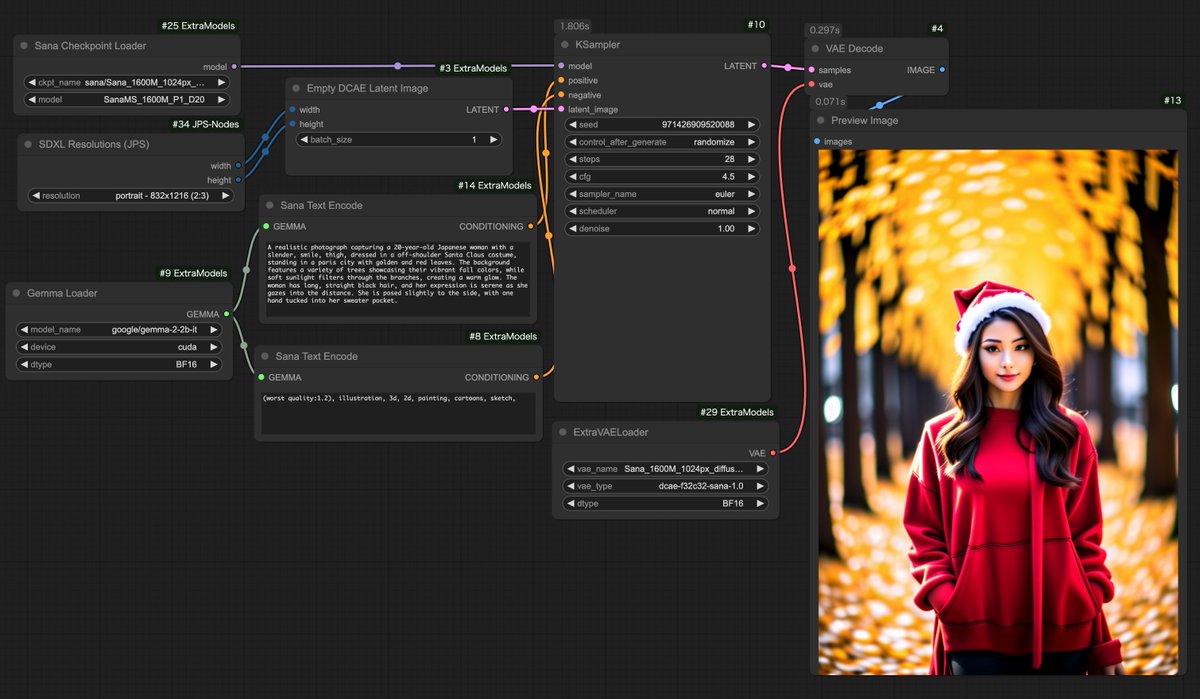The width and height of the screenshot is (1200, 699).
Task: Click the width input port on Empty DCAE Latent Image
Action: (x=292, y=110)
